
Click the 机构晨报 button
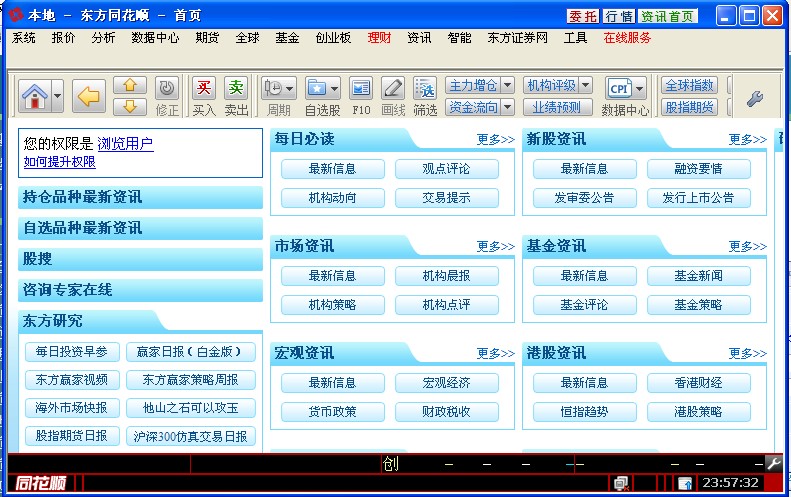click(x=446, y=276)
